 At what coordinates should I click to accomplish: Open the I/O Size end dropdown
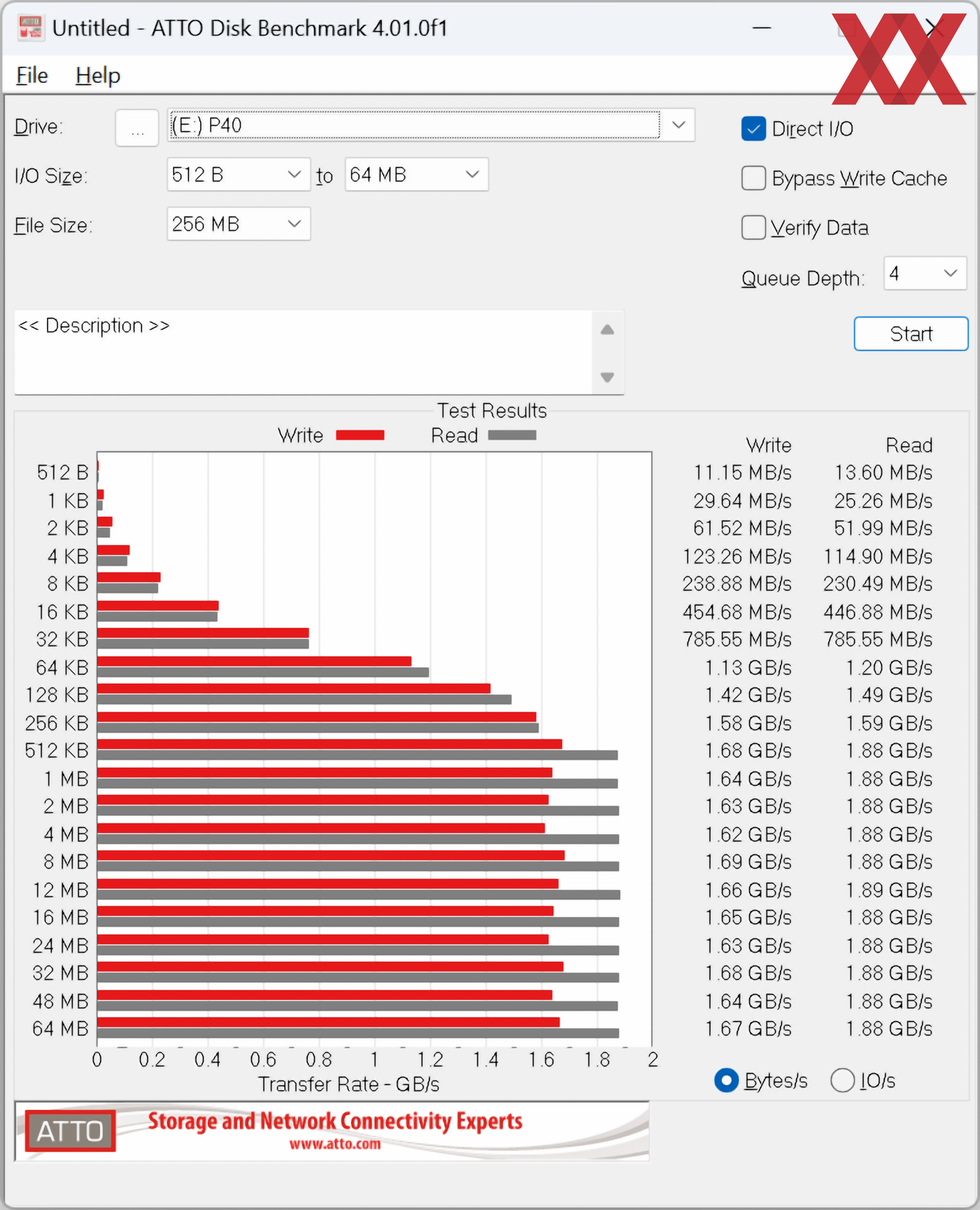416,175
